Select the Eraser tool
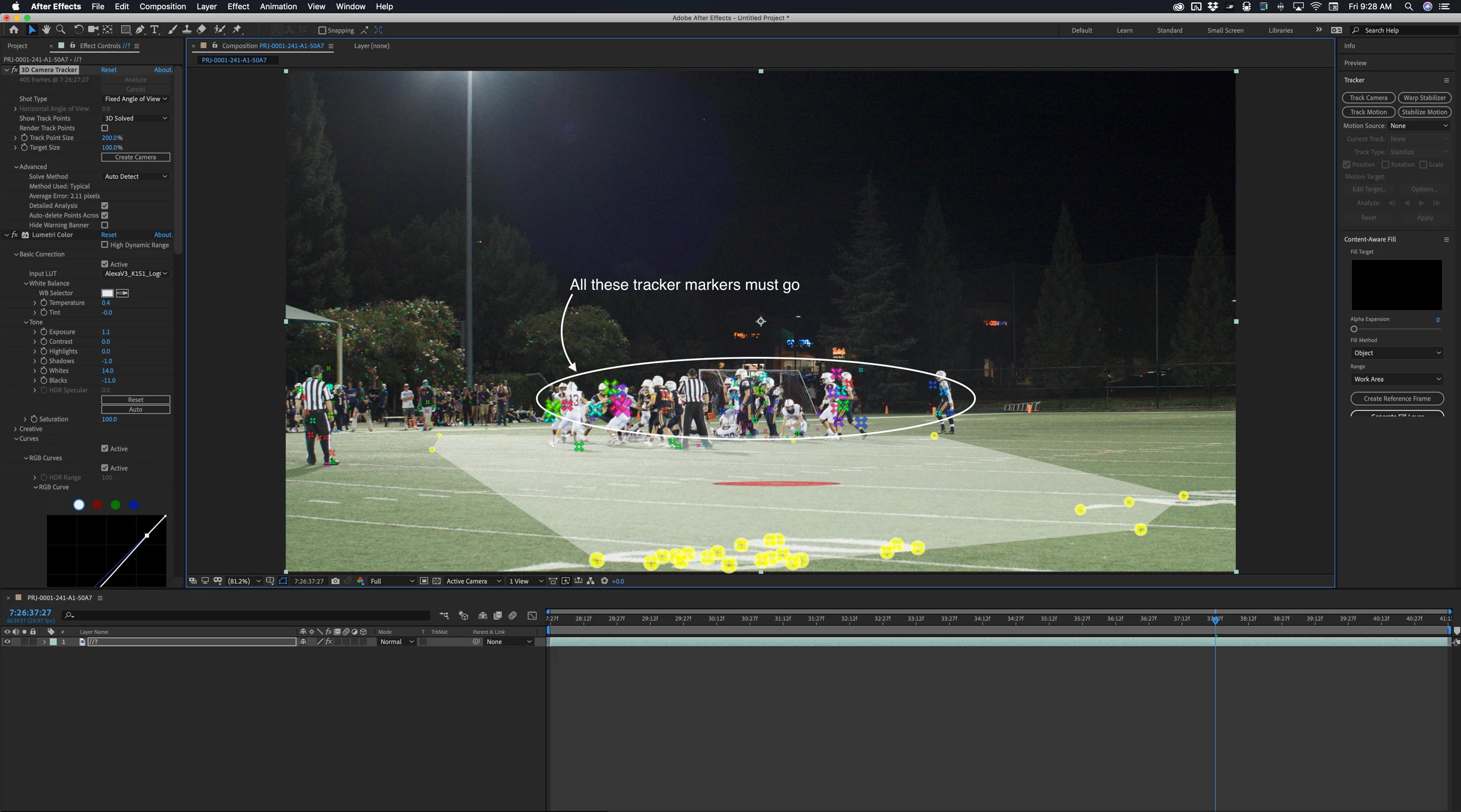Viewport: 1461px width, 812px height. [x=202, y=30]
